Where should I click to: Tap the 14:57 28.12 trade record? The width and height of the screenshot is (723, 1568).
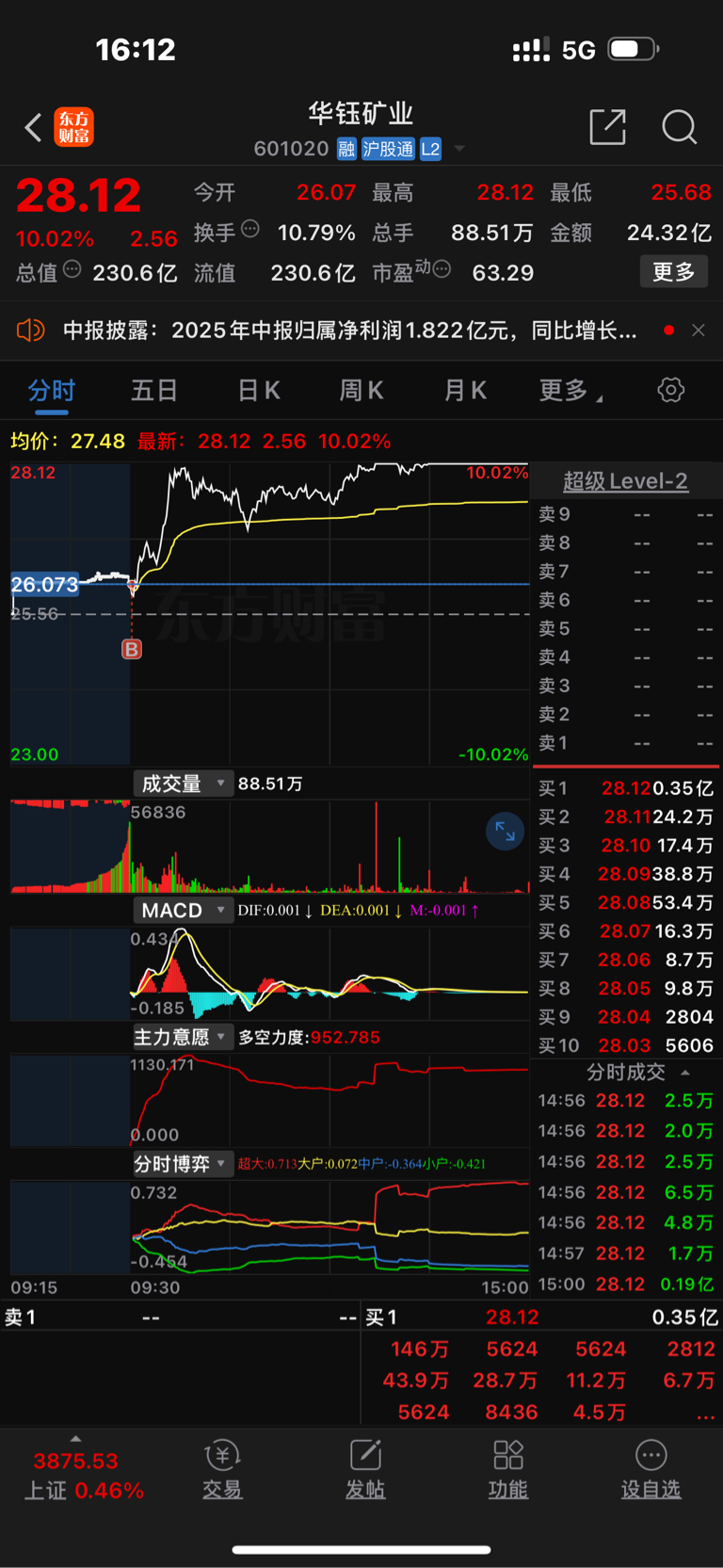[626, 1253]
